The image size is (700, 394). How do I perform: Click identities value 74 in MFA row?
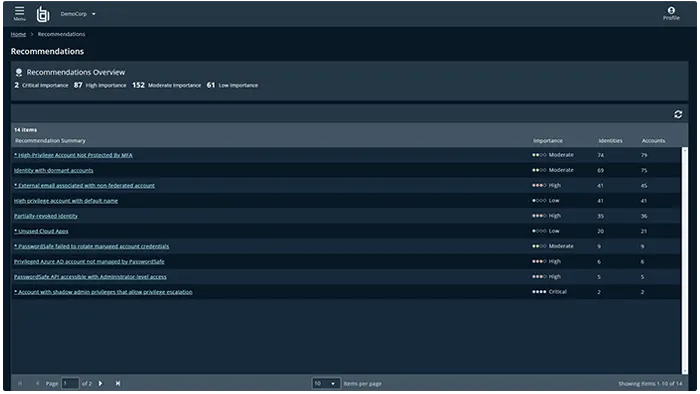600,155
